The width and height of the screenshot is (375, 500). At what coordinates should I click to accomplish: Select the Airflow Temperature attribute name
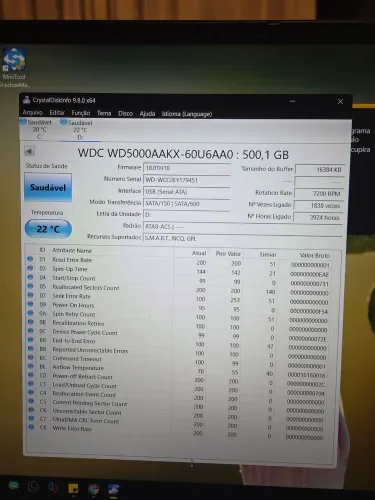tap(78, 368)
